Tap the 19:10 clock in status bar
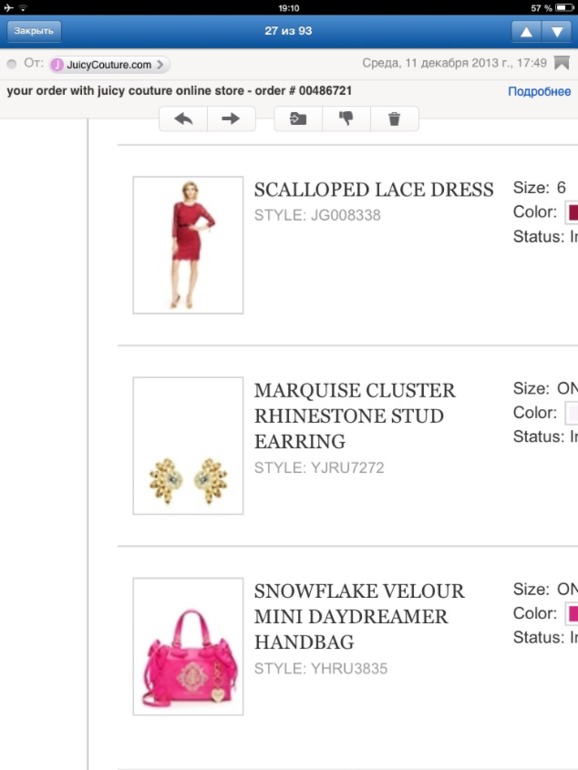578x770 pixels. [x=289, y=8]
